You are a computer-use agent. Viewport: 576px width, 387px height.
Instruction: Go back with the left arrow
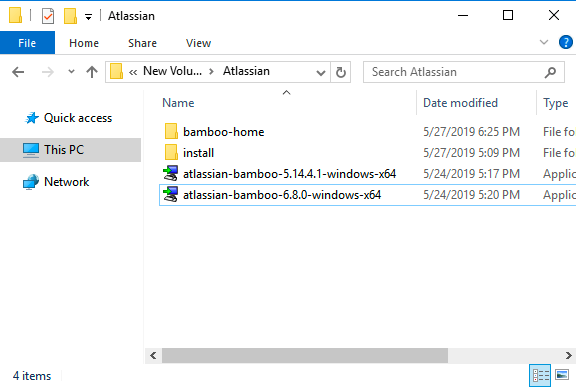[18, 72]
